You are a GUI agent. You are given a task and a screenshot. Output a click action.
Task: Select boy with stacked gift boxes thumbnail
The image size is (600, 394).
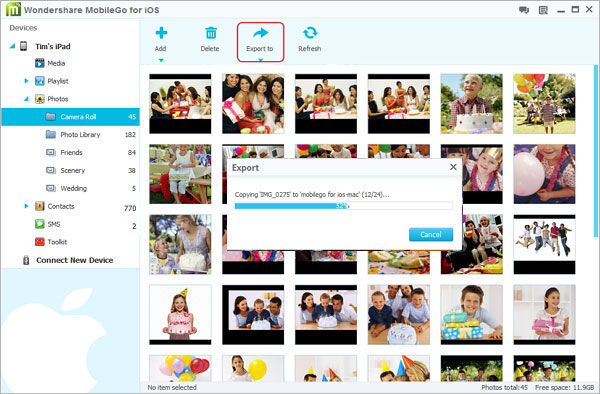[471, 314]
